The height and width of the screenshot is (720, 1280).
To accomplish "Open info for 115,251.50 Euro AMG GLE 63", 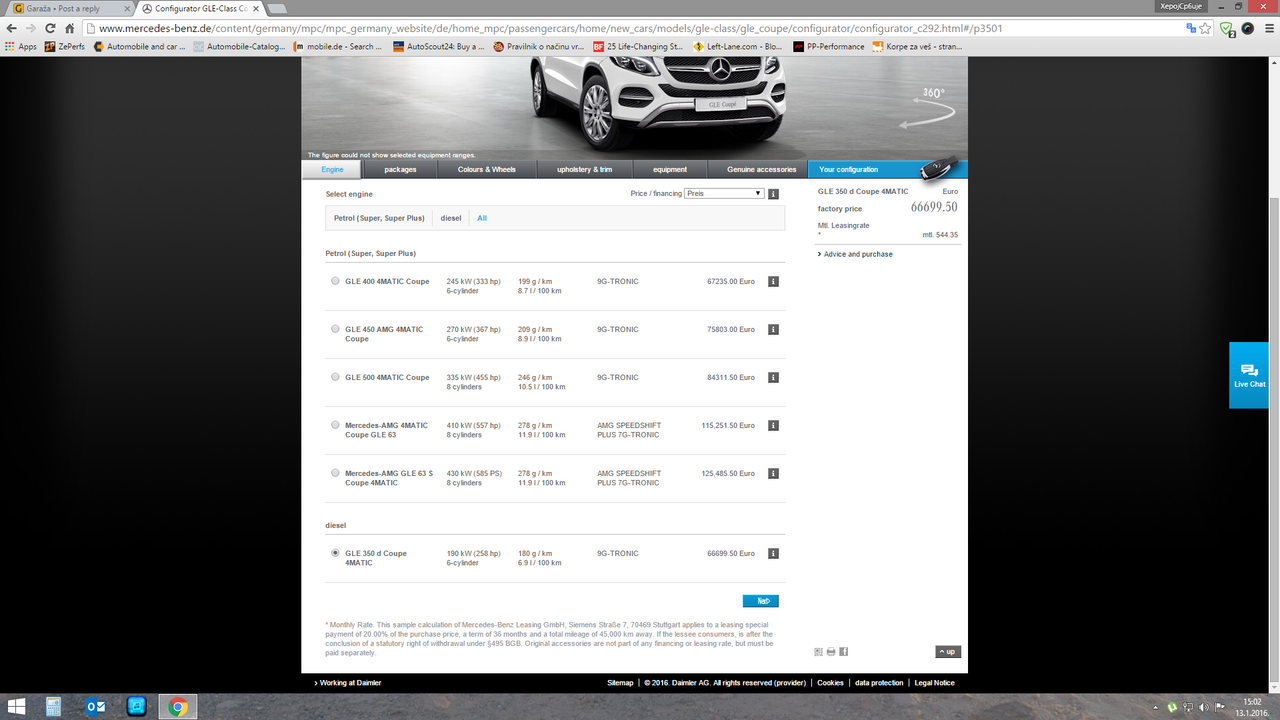I will coord(773,425).
